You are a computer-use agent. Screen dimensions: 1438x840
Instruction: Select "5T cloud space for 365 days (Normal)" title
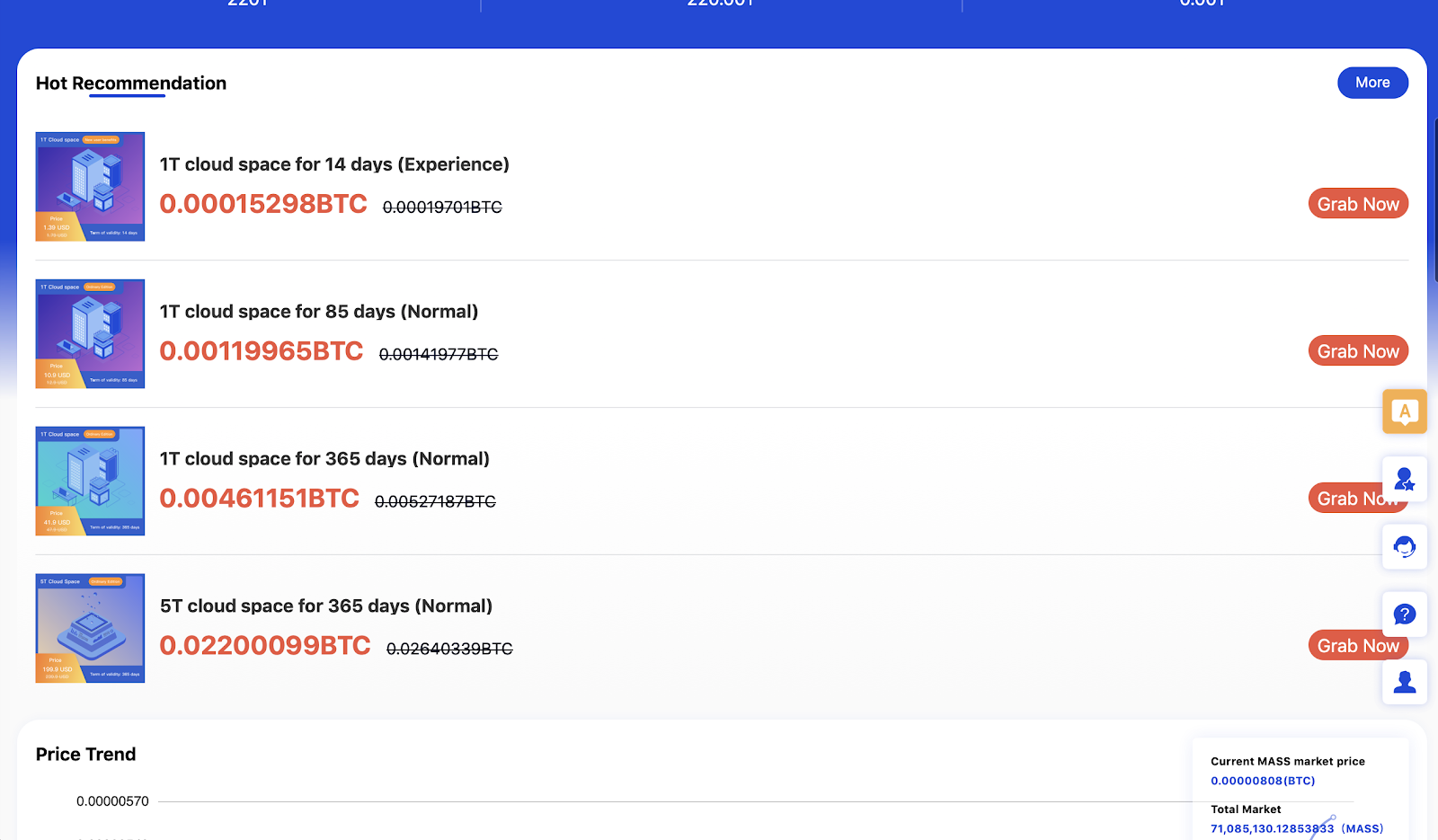pyautogui.click(x=326, y=606)
